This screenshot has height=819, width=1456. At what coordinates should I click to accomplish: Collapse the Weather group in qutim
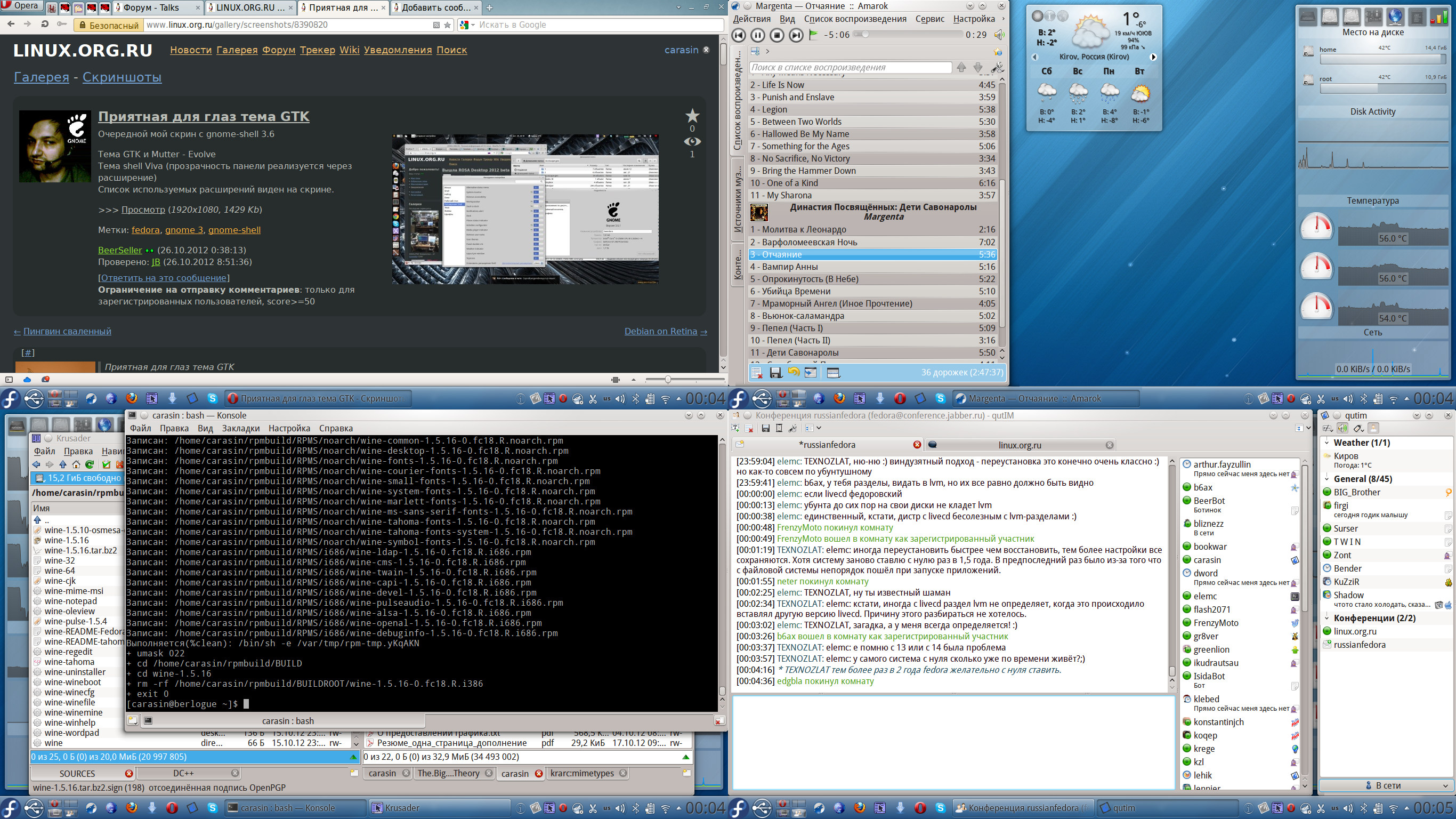[x=1326, y=443]
